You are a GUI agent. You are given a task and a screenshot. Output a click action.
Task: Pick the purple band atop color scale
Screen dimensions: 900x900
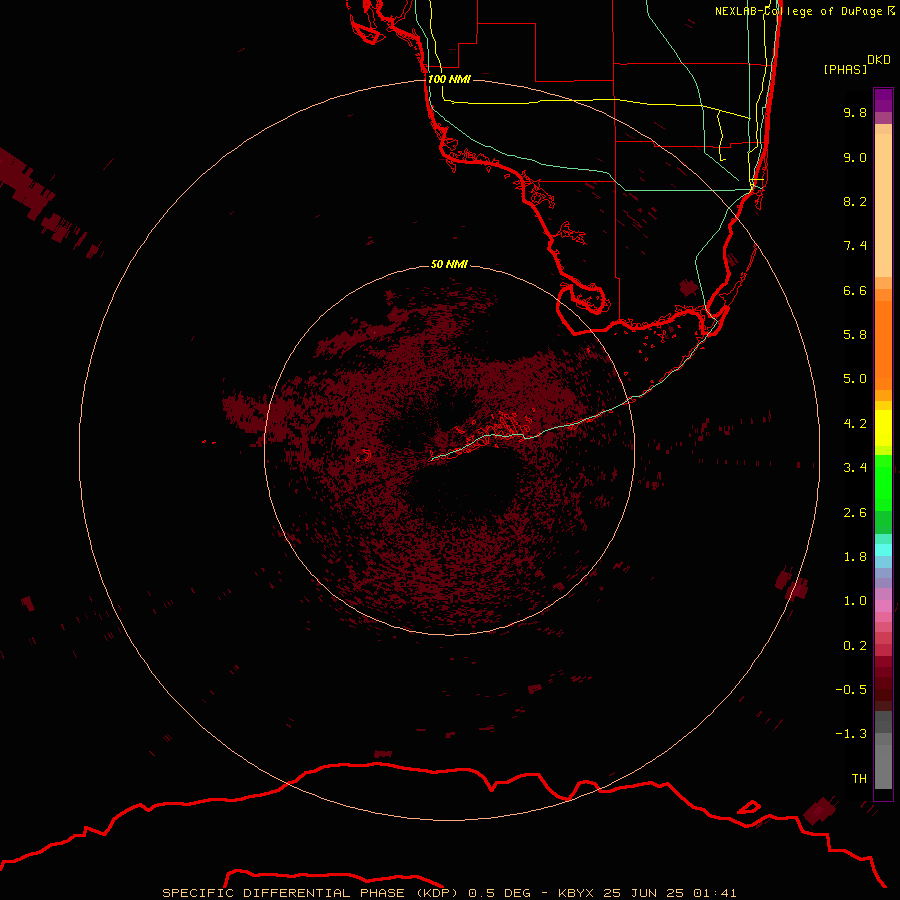[x=883, y=100]
